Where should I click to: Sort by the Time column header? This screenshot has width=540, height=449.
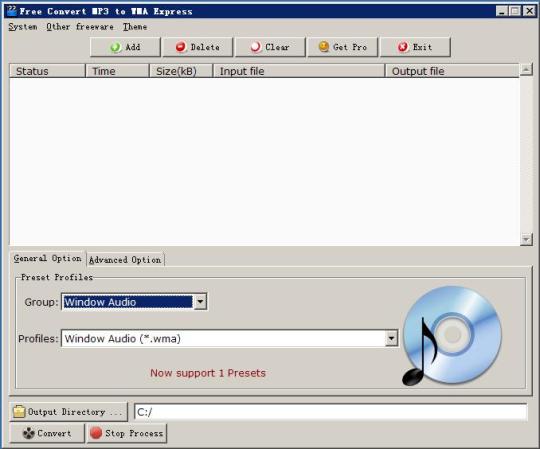click(117, 71)
